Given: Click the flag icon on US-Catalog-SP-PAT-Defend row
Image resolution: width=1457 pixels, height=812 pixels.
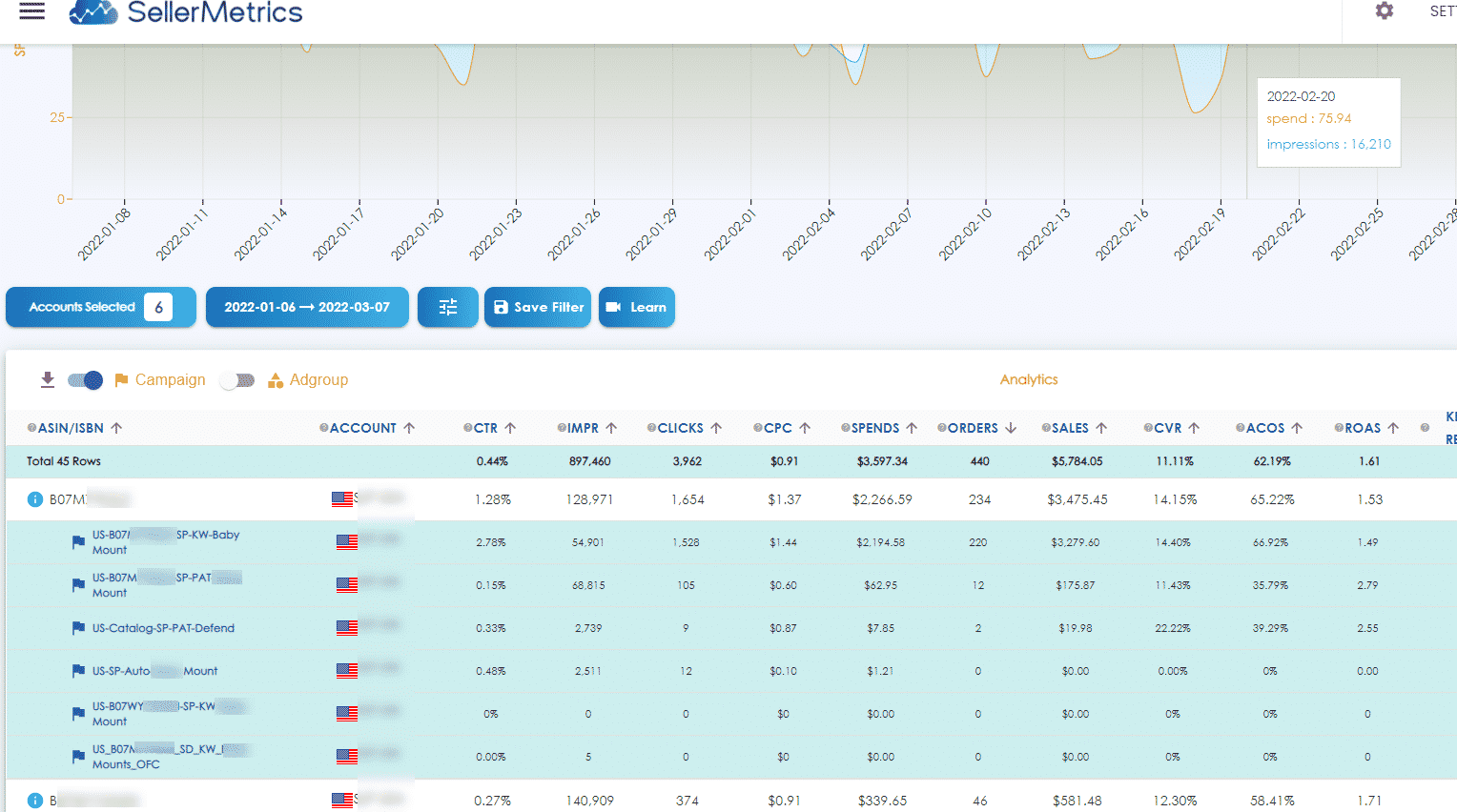Looking at the screenshot, I should tap(78, 627).
